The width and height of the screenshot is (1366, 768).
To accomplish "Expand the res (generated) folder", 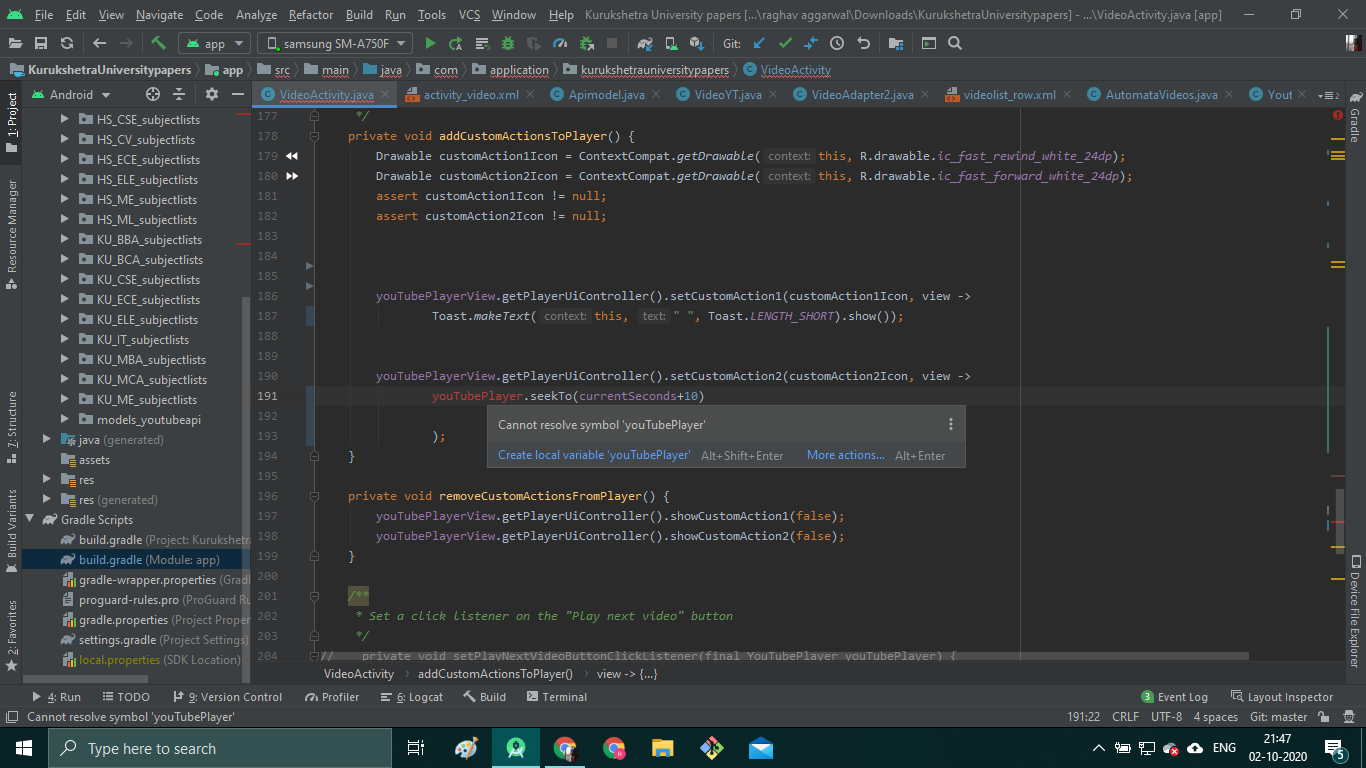I will point(46,499).
